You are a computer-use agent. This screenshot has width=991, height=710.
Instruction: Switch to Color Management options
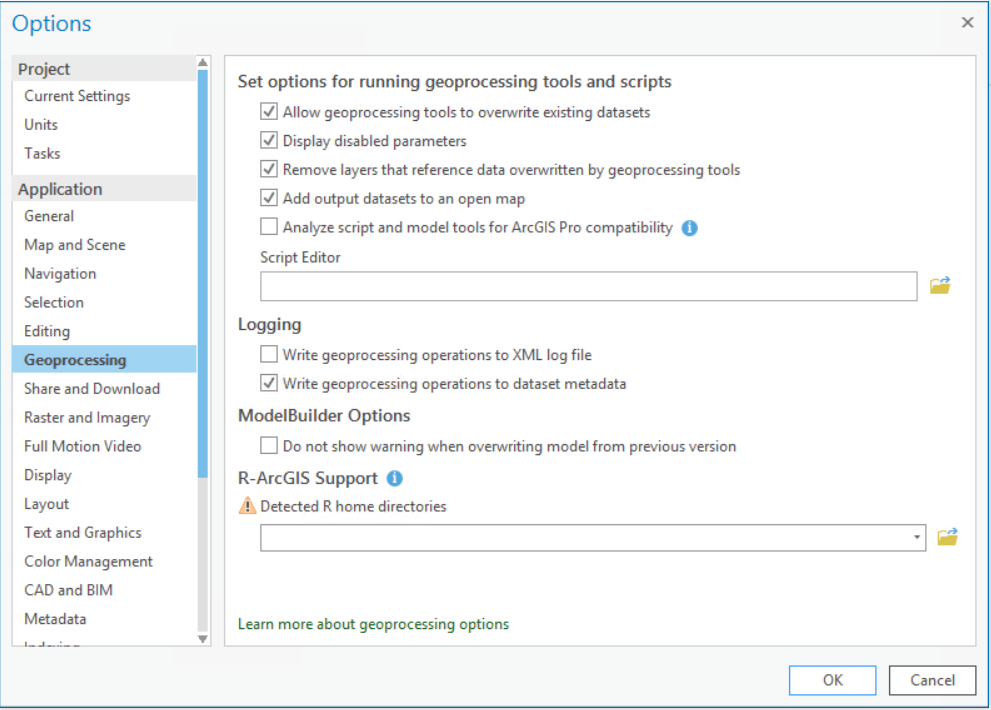[89, 562]
